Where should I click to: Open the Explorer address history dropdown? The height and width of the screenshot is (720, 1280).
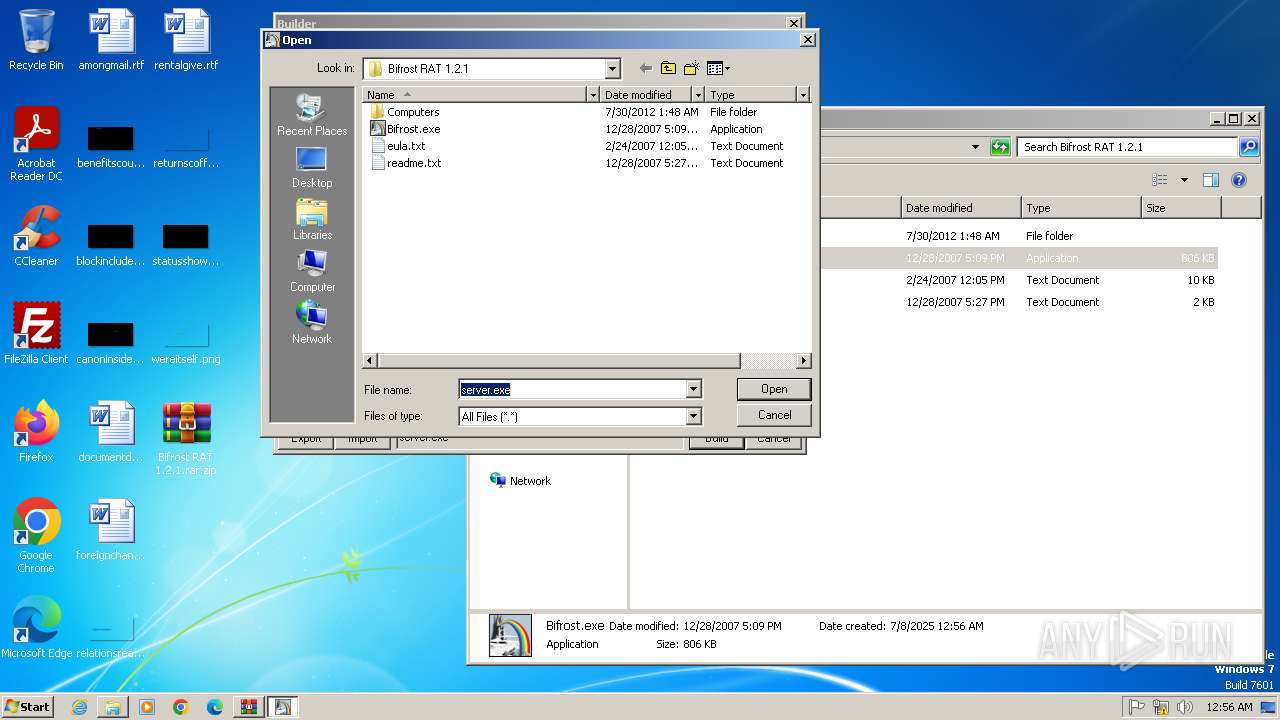(975, 147)
